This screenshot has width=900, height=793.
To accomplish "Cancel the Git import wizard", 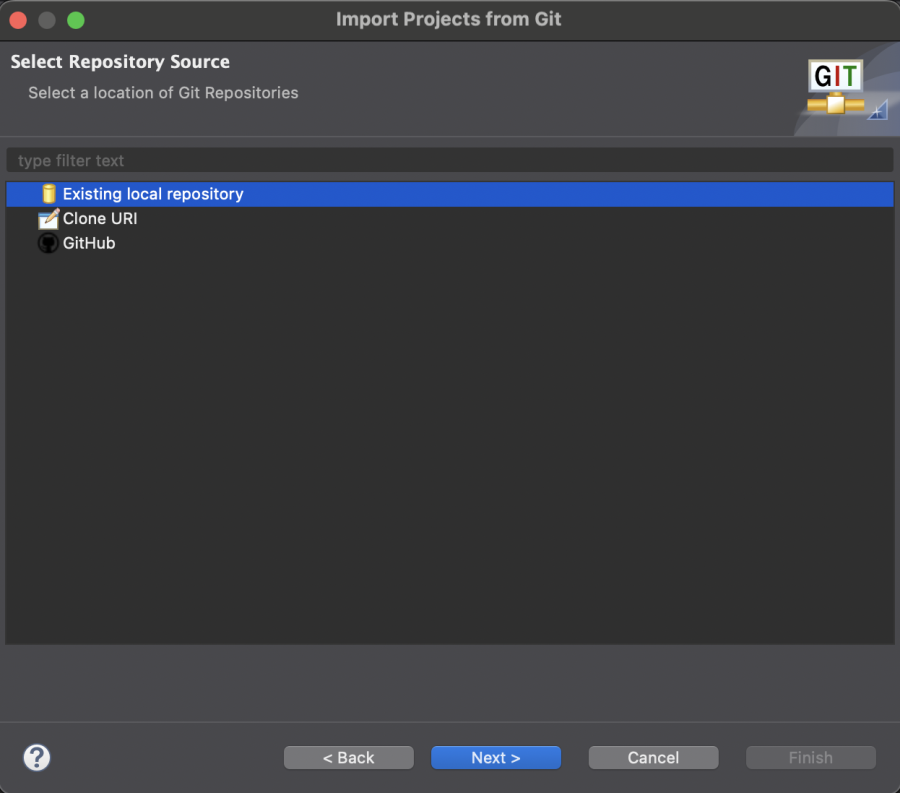I will pyautogui.click(x=653, y=758).
